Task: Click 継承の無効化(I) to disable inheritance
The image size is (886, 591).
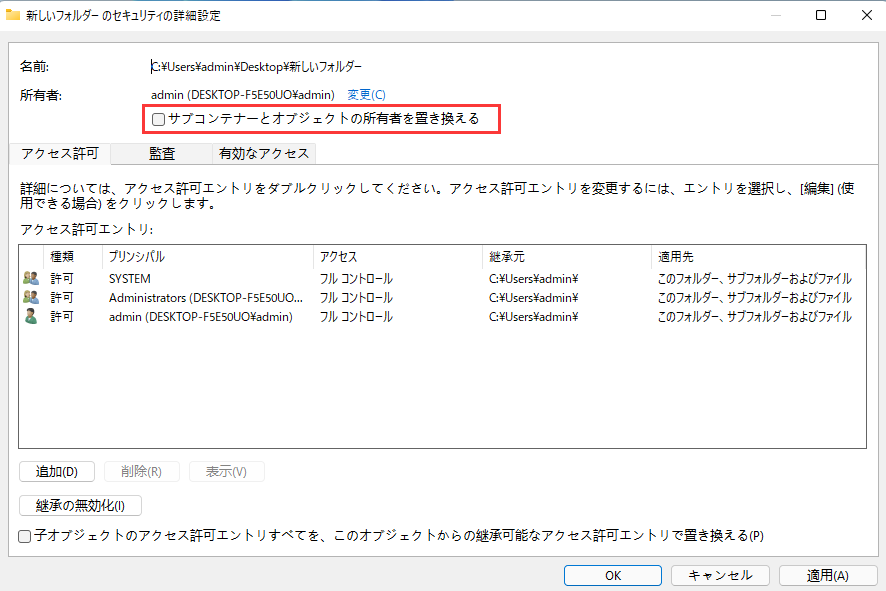Action: [x=80, y=505]
